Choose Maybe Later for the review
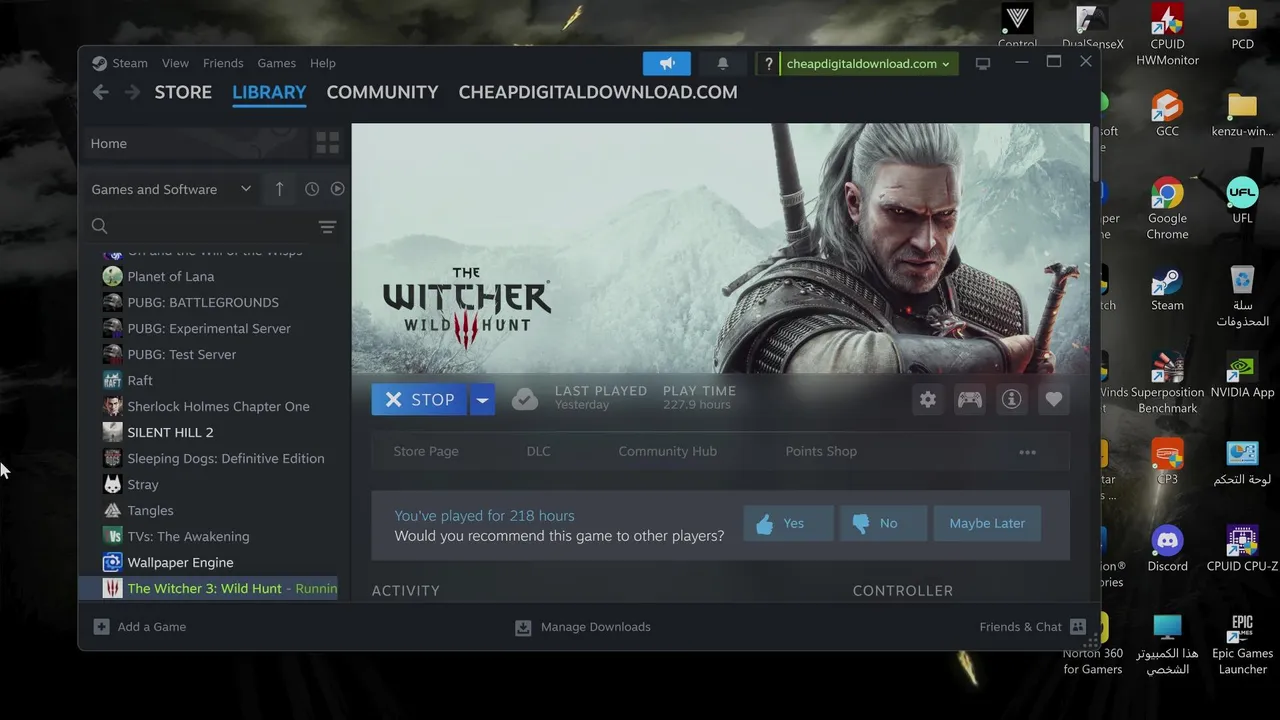 click(x=987, y=523)
